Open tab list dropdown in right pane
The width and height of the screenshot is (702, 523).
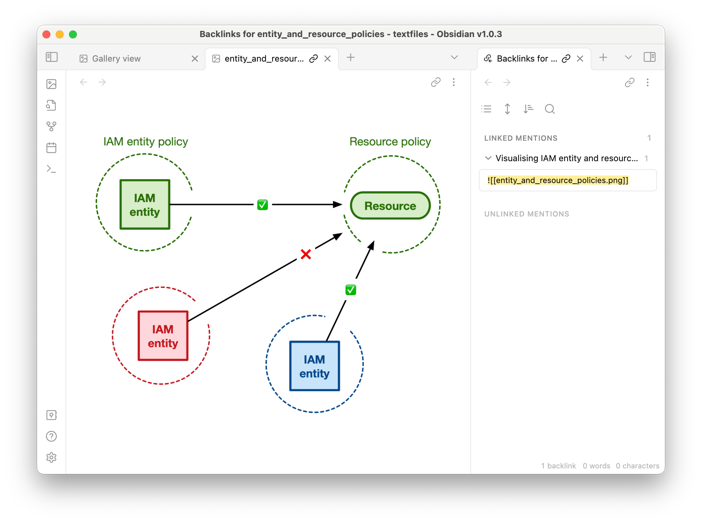pyautogui.click(x=628, y=57)
